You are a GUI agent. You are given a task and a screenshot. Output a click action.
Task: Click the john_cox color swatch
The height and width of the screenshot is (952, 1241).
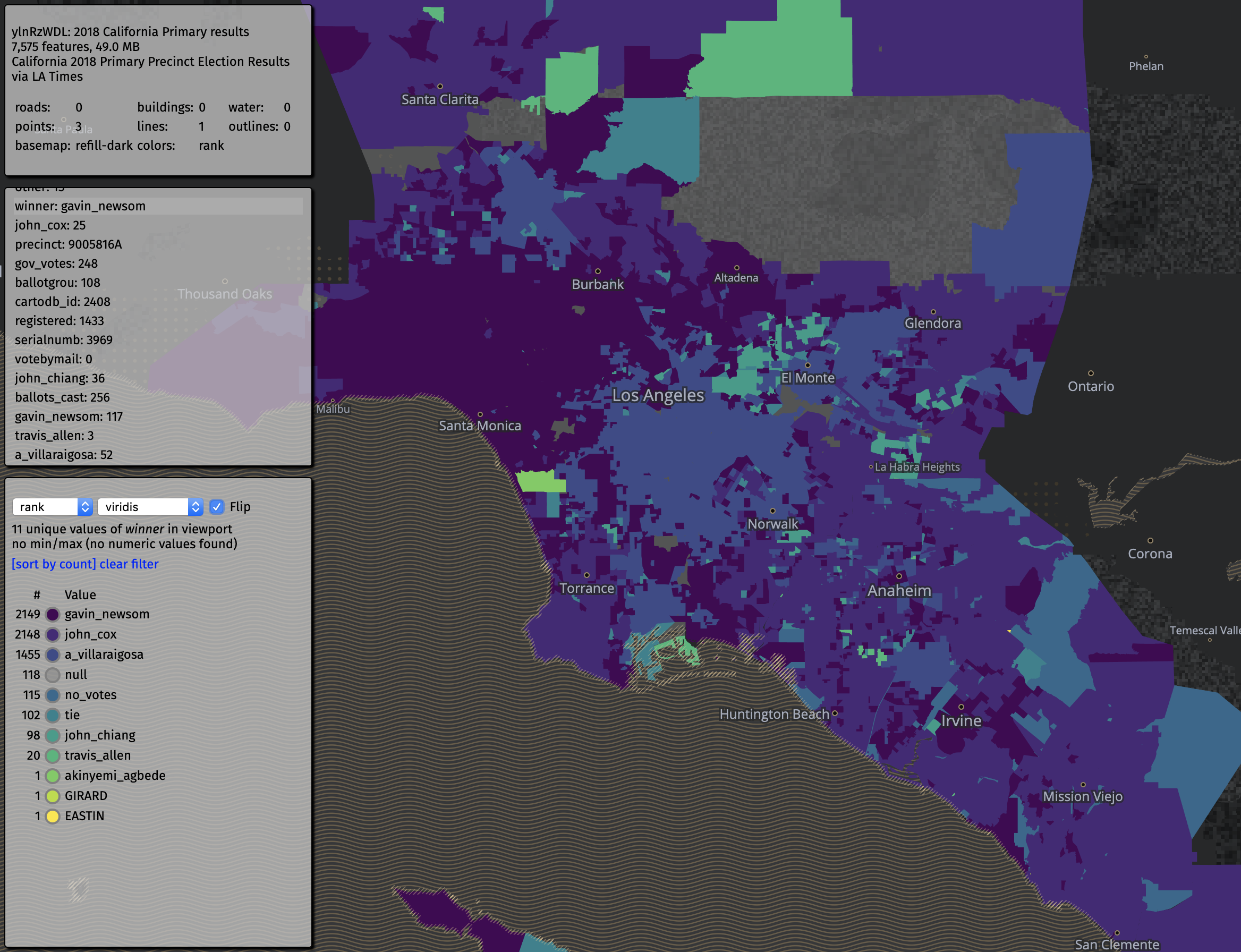[53, 635]
